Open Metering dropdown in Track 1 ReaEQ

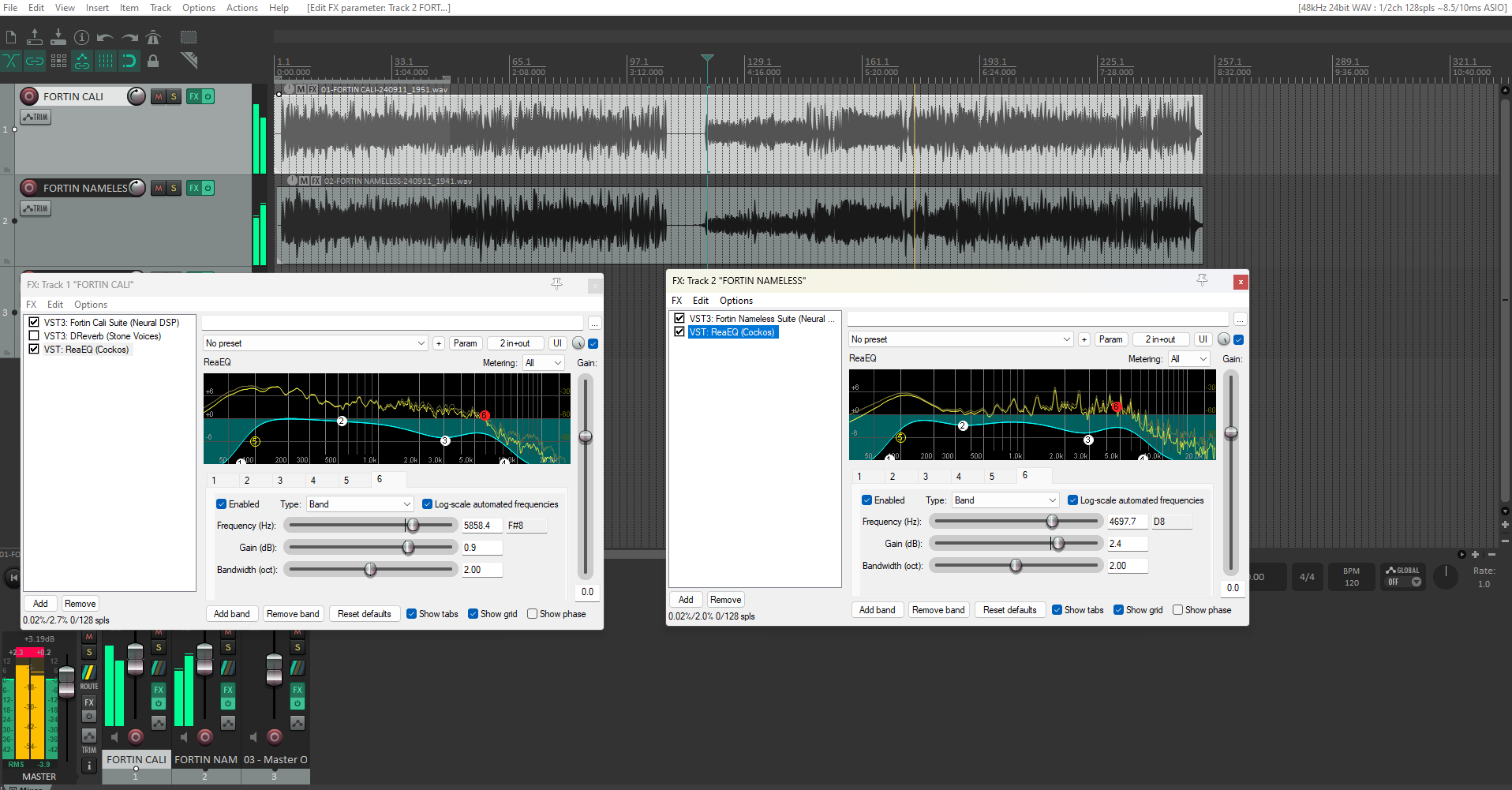(544, 363)
